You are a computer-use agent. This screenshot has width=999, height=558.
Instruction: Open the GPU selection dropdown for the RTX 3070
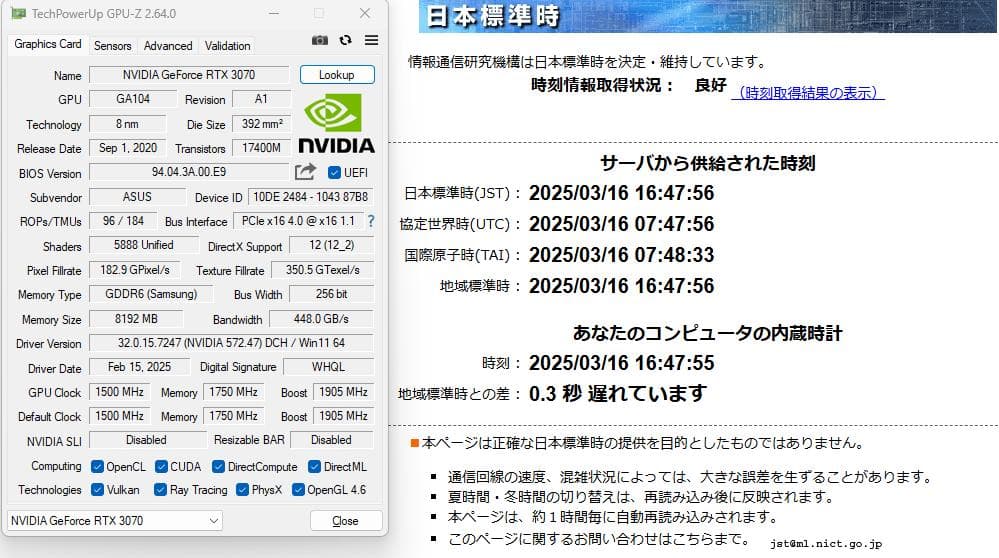tap(115, 520)
